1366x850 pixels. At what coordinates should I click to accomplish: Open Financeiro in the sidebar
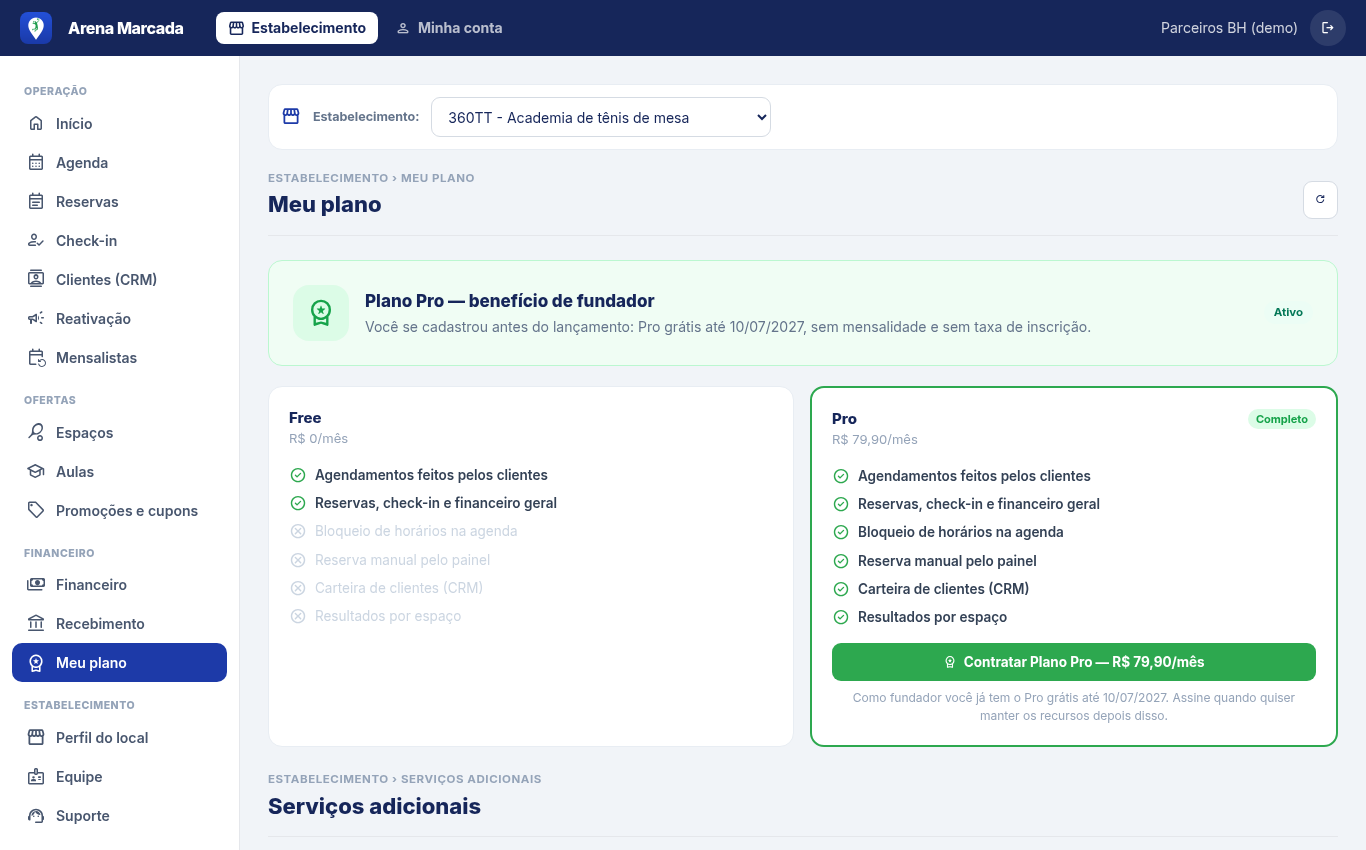click(x=119, y=585)
